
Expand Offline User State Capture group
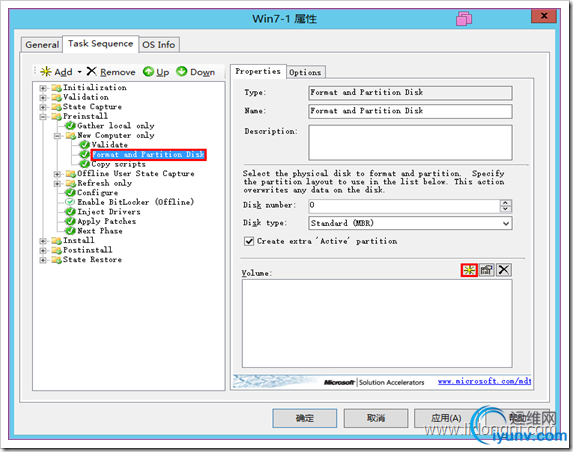tap(57, 174)
